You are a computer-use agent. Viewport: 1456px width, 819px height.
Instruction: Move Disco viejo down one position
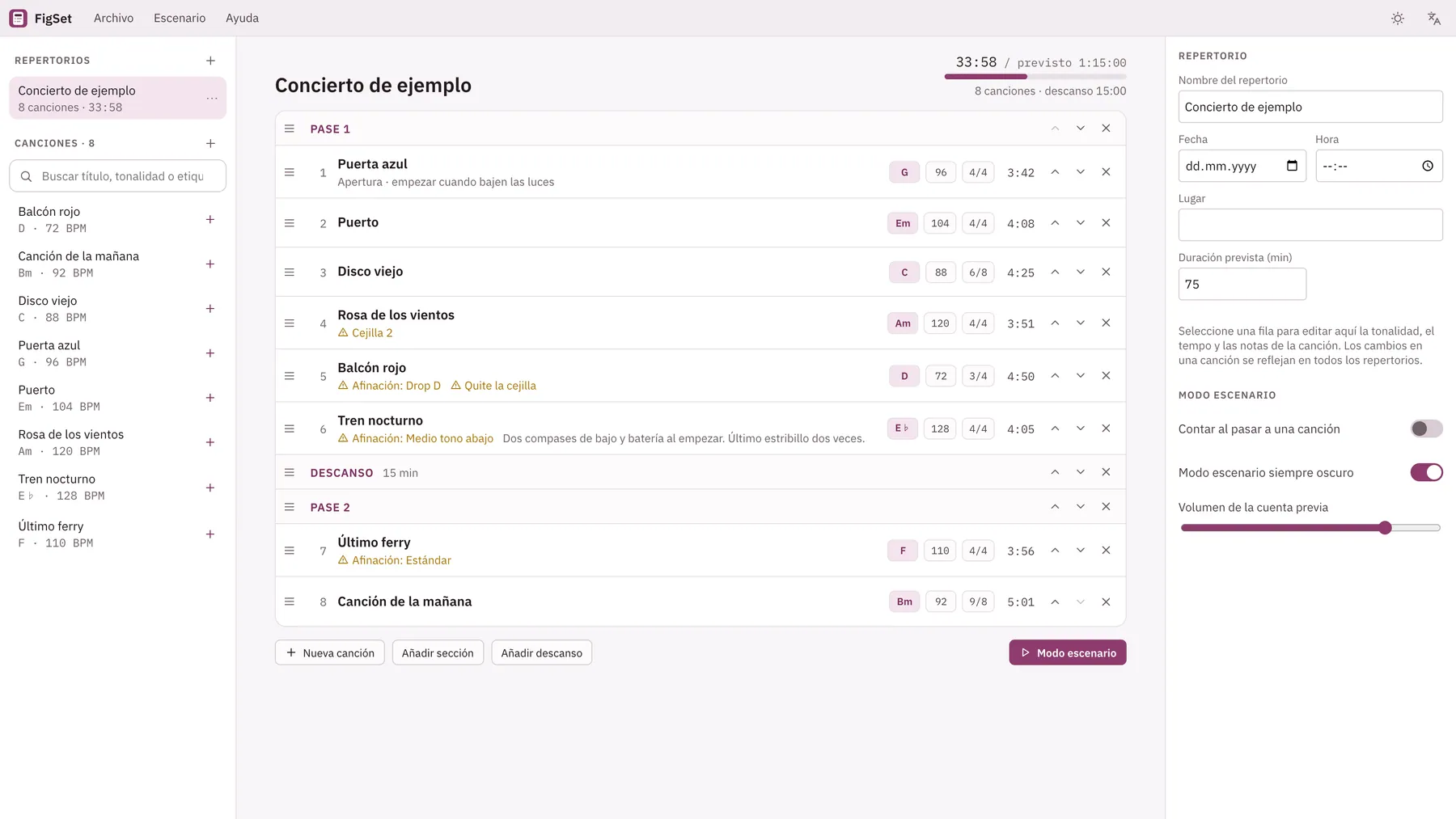pos(1080,272)
